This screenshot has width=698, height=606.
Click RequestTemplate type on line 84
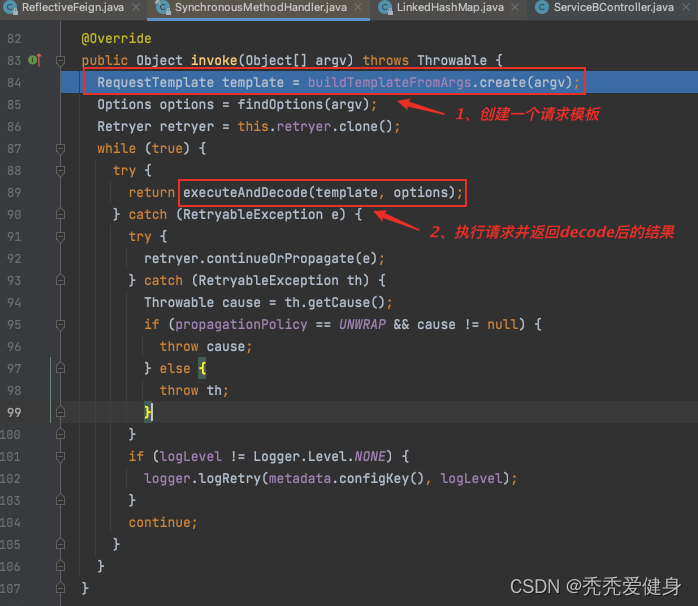[155, 82]
